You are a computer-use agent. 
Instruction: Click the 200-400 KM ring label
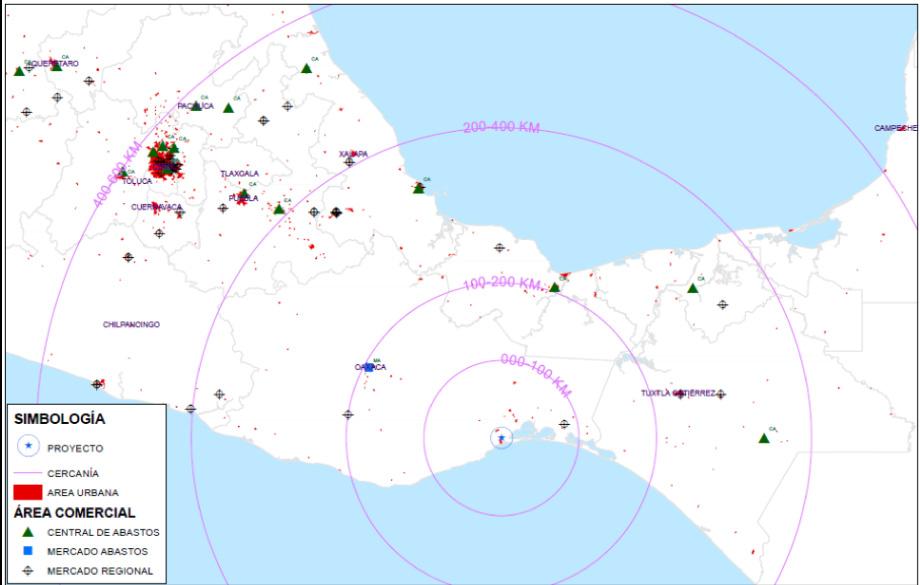(502, 127)
